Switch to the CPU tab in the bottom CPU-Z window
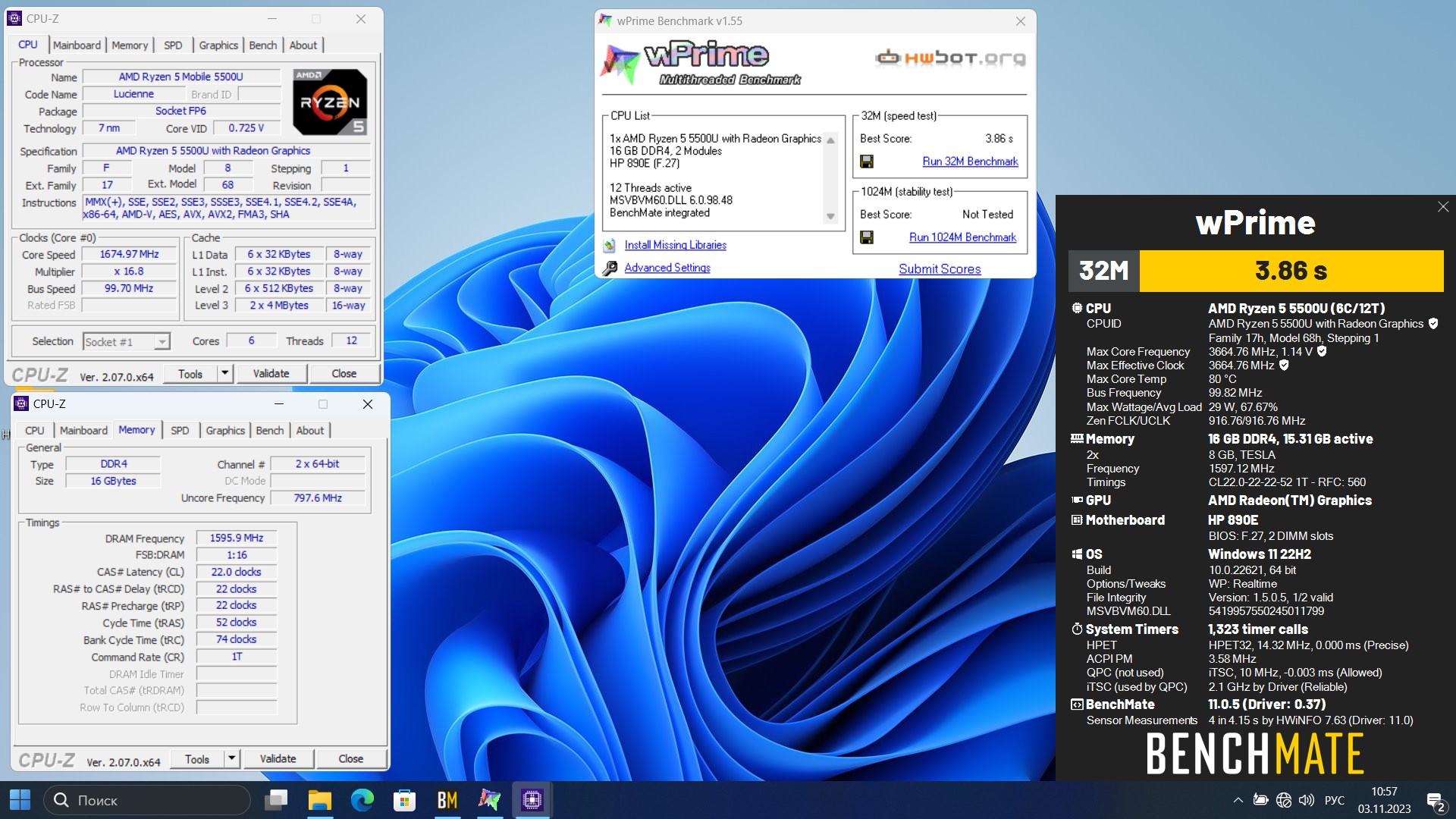Image resolution: width=1456 pixels, height=819 pixels. (35, 430)
